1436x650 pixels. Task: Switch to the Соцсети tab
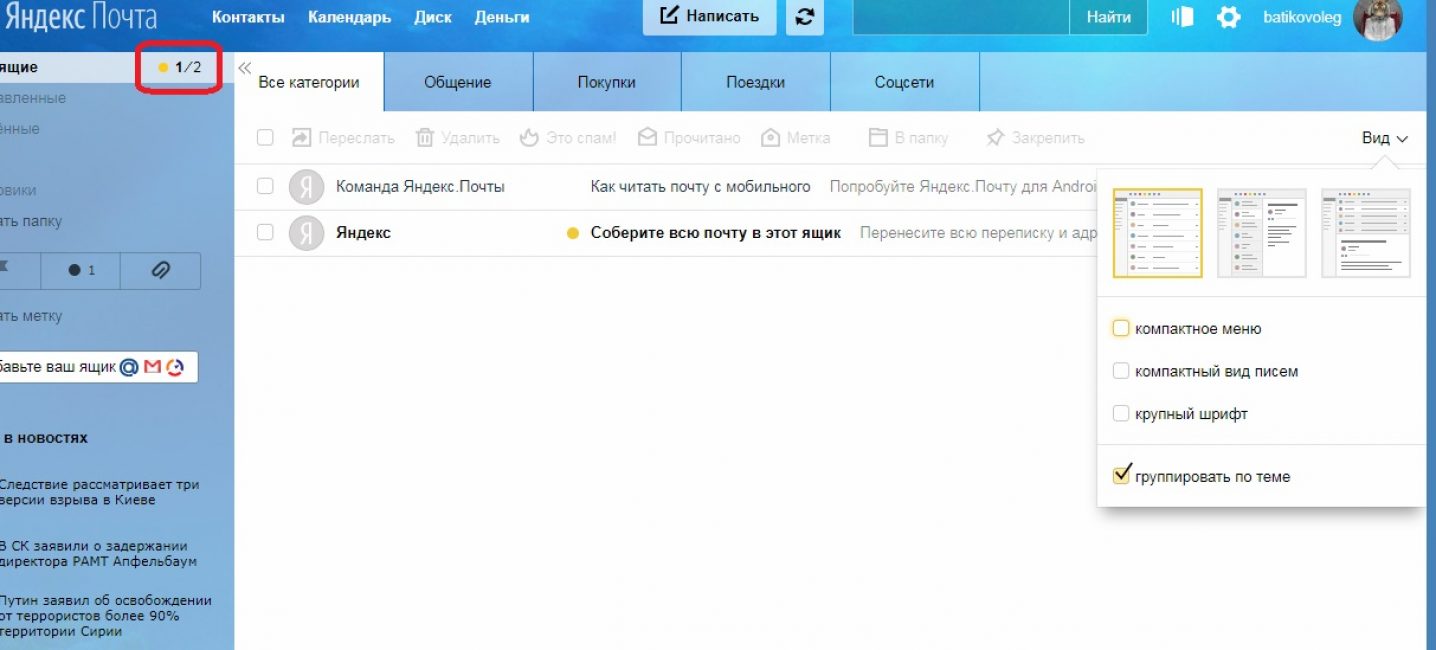[x=904, y=82]
